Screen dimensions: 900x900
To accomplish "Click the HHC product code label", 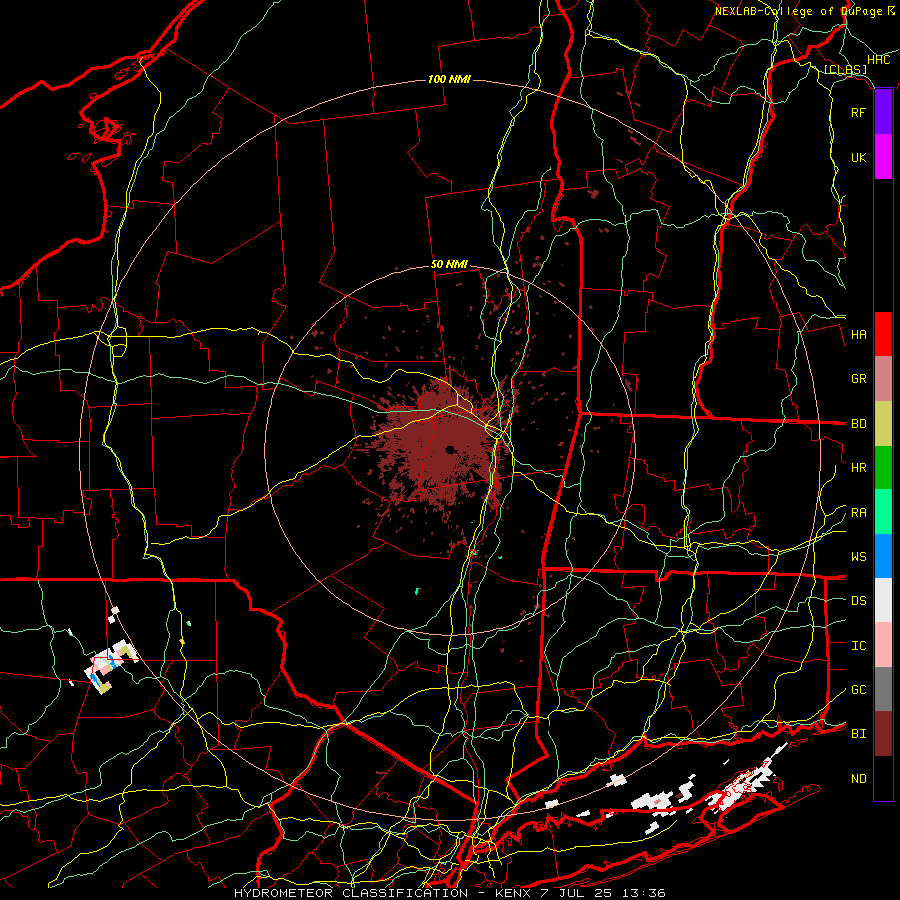I will point(878,59).
